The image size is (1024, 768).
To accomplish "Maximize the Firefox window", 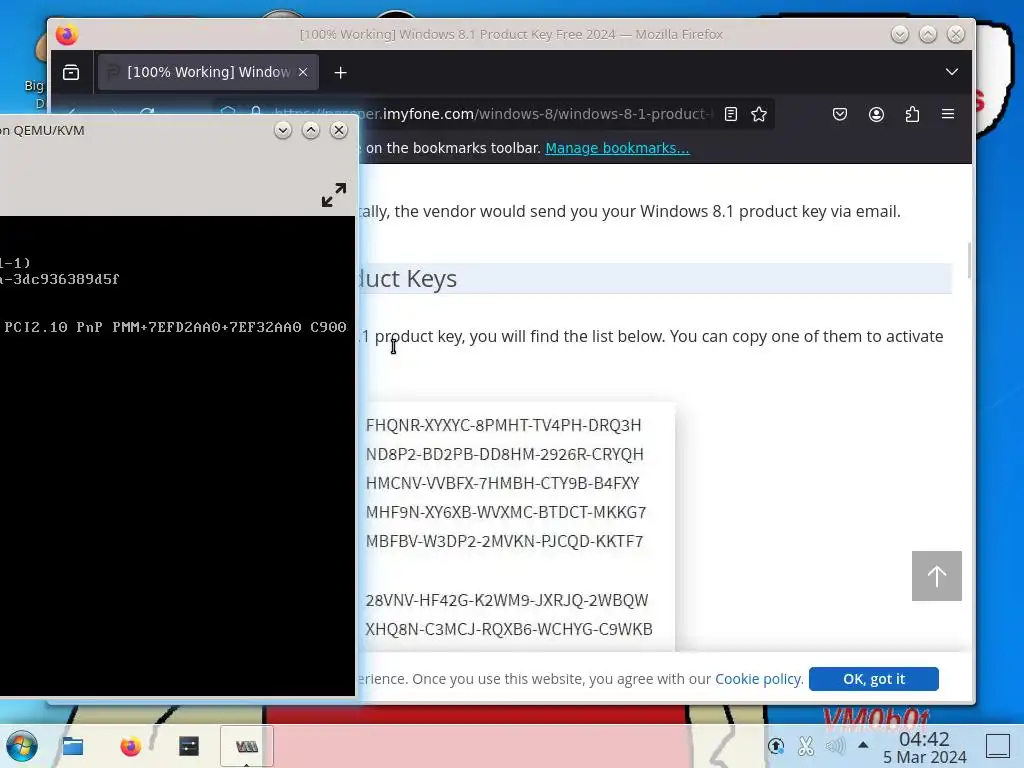I will [928, 34].
